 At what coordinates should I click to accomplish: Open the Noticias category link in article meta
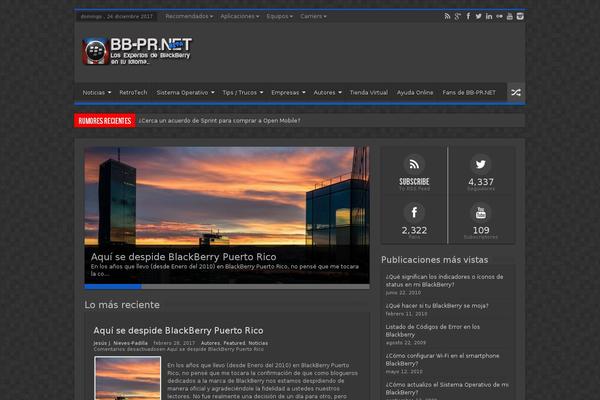coord(258,343)
